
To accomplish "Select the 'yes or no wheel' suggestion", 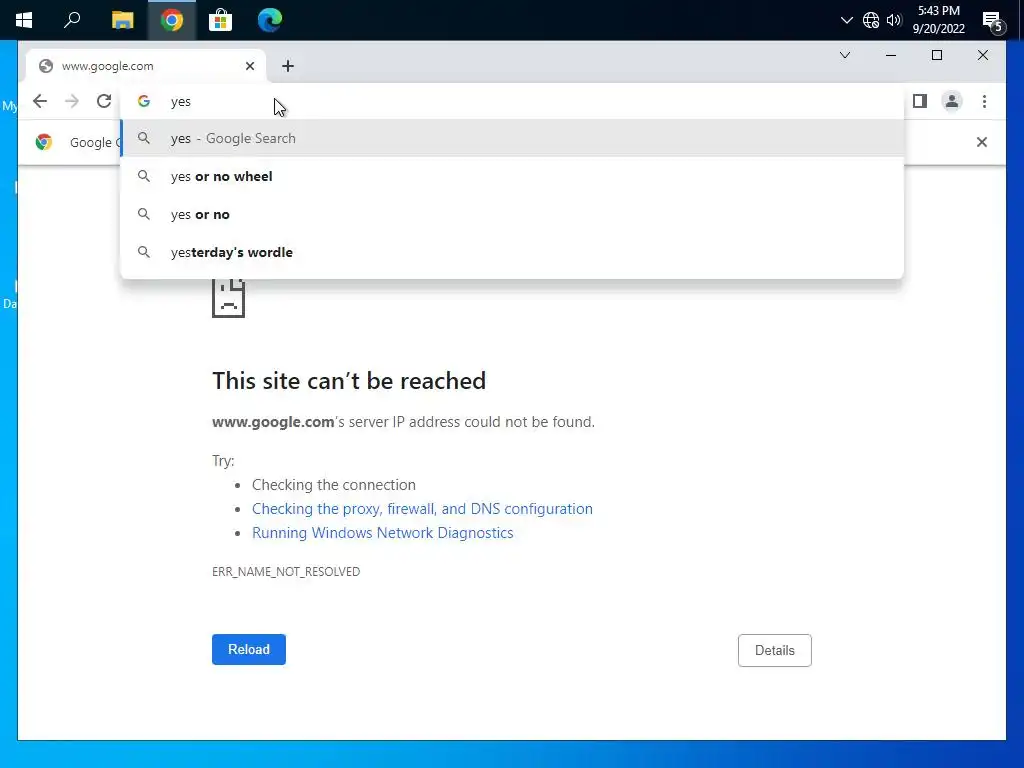I will 512,176.
